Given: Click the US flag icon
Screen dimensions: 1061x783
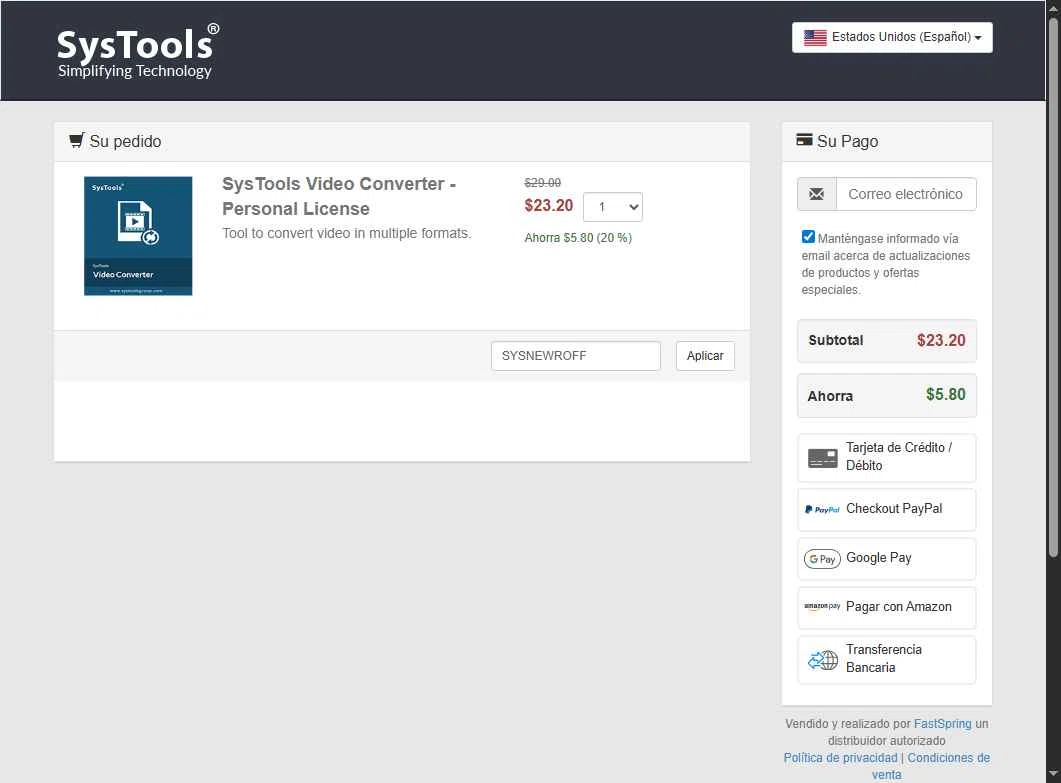Looking at the screenshot, I should coord(815,37).
